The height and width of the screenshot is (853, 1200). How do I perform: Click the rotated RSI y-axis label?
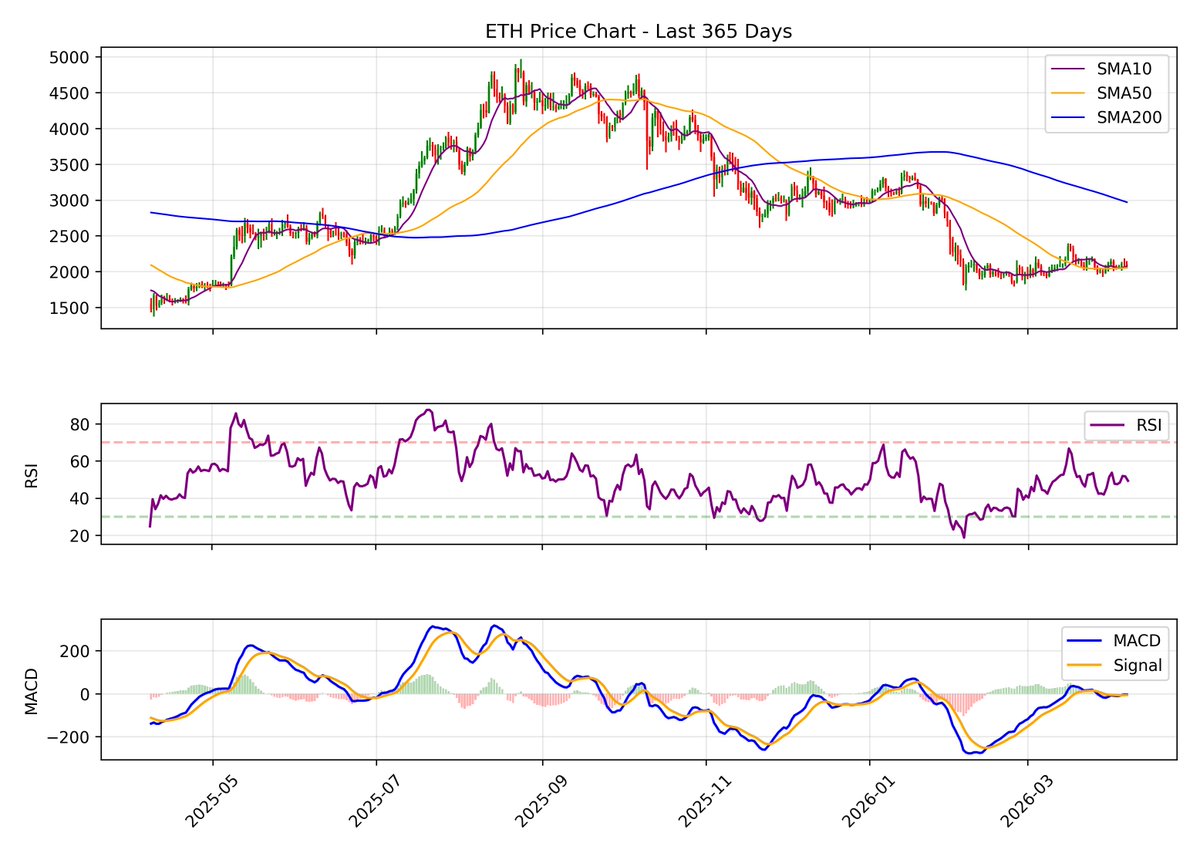[x=31, y=474]
